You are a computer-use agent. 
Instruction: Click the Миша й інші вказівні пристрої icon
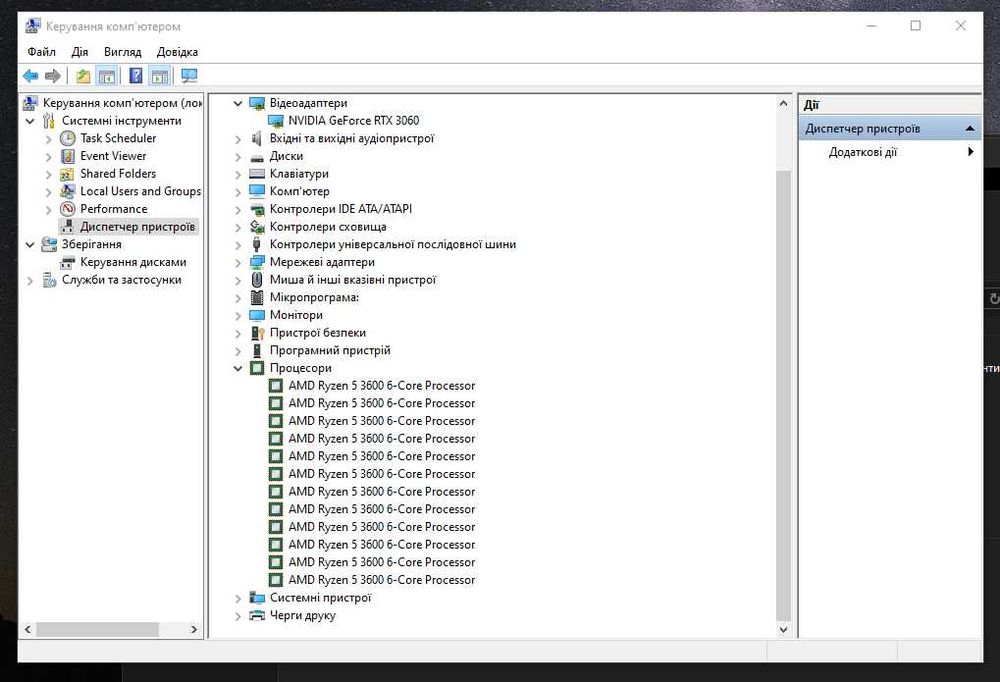(257, 280)
